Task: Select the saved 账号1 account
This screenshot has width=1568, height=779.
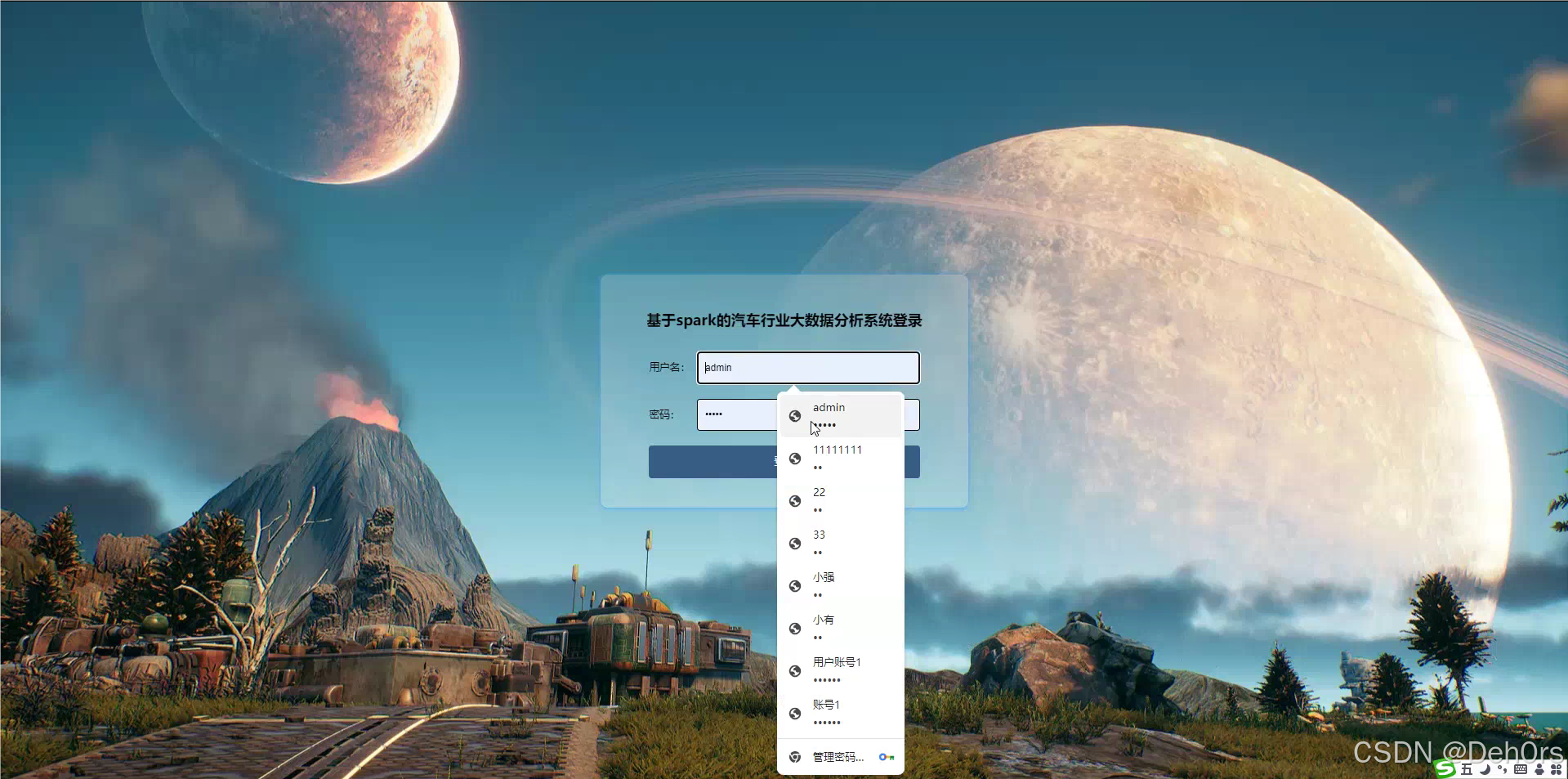Action: click(841, 714)
